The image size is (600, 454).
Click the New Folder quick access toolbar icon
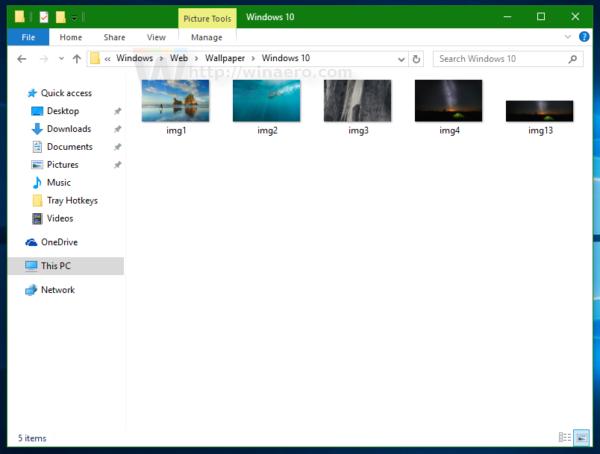click(x=60, y=17)
